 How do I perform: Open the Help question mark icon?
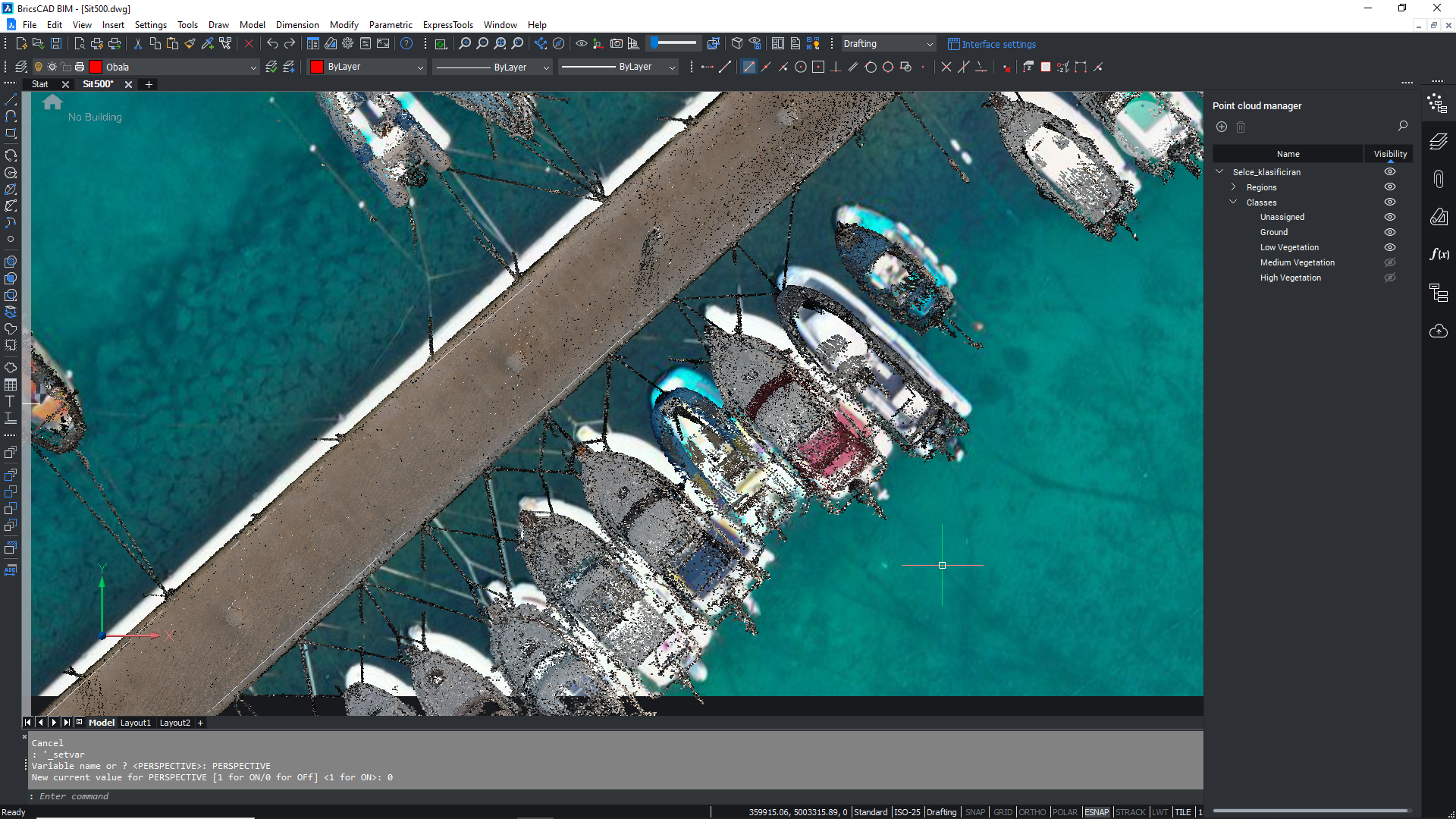pos(406,44)
